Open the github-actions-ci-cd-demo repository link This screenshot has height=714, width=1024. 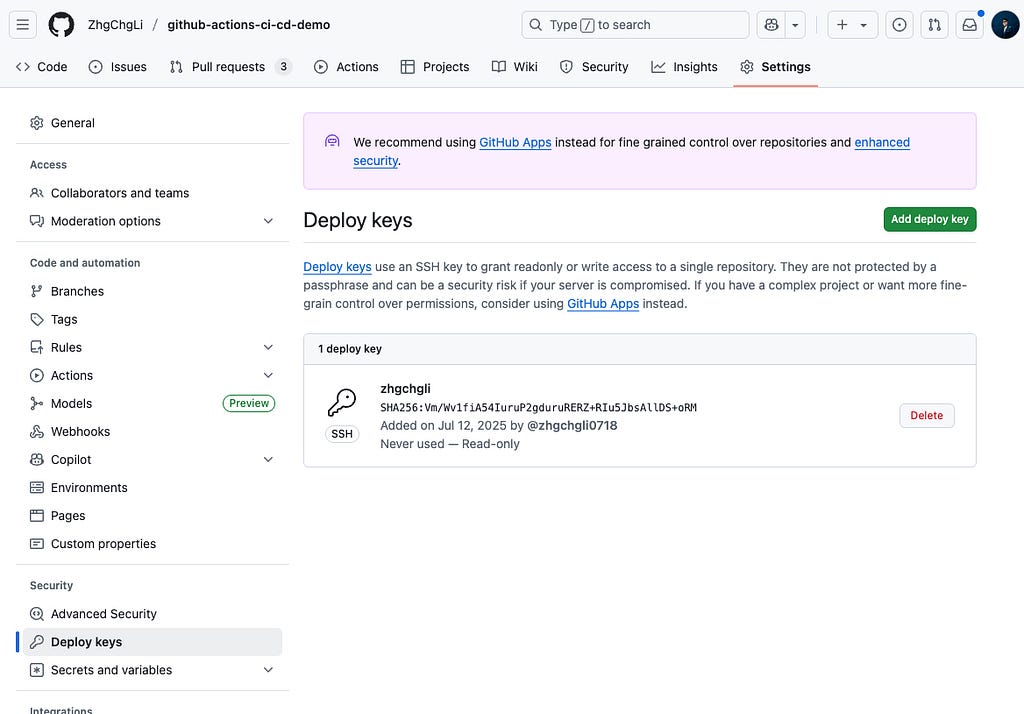pos(249,25)
